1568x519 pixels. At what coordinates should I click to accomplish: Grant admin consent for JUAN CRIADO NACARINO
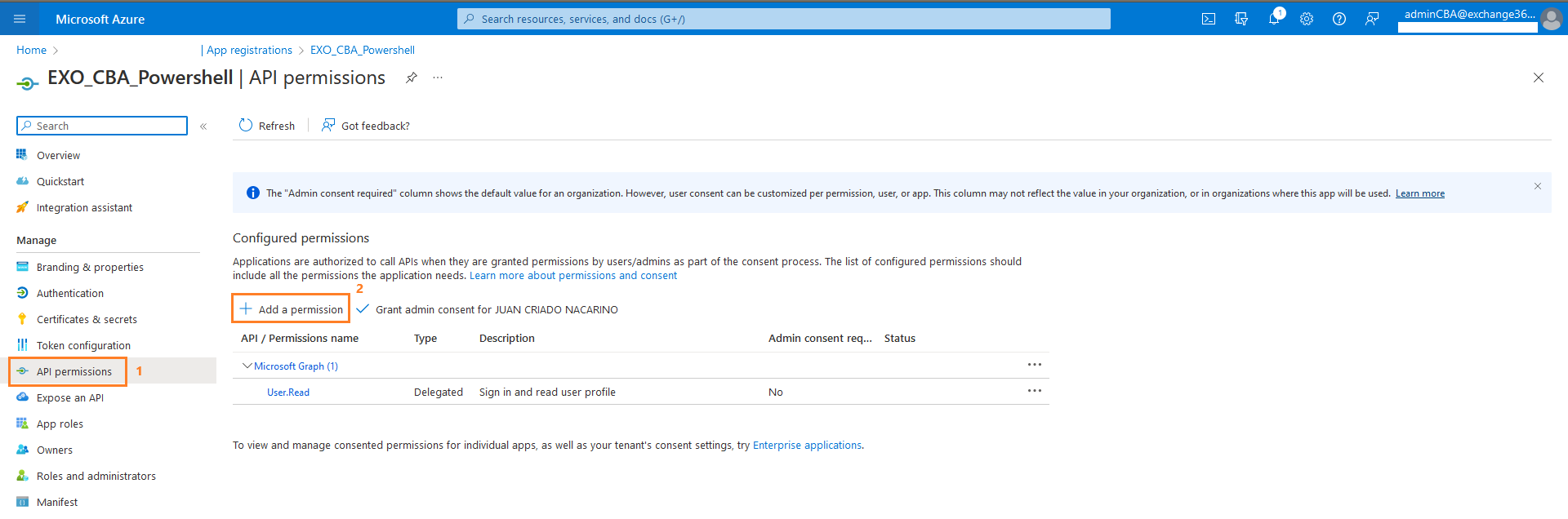tap(488, 309)
